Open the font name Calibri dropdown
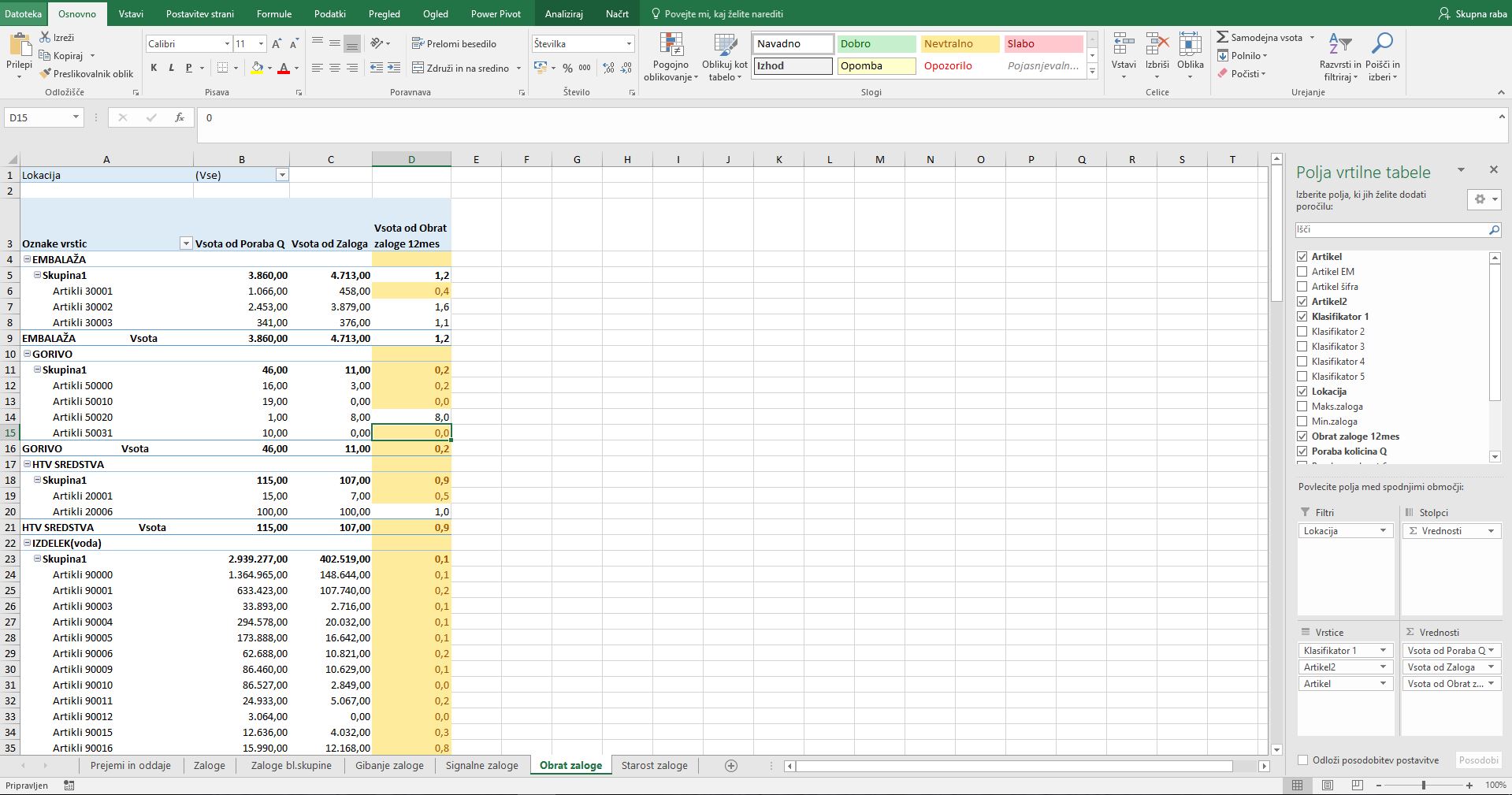Image resolution: width=1512 pixels, height=795 pixels. [x=227, y=44]
